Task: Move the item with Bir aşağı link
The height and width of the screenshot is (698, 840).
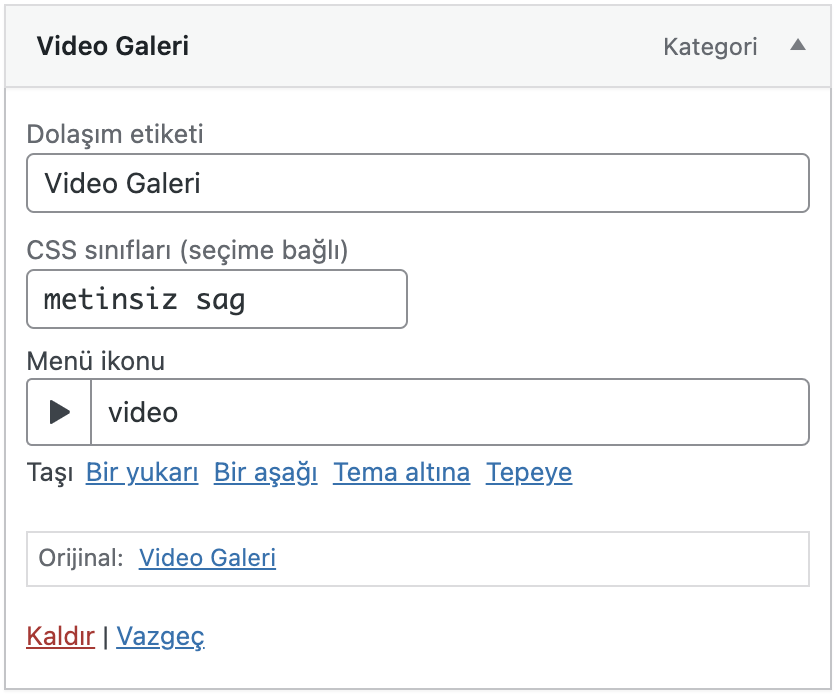Action: tap(266, 472)
